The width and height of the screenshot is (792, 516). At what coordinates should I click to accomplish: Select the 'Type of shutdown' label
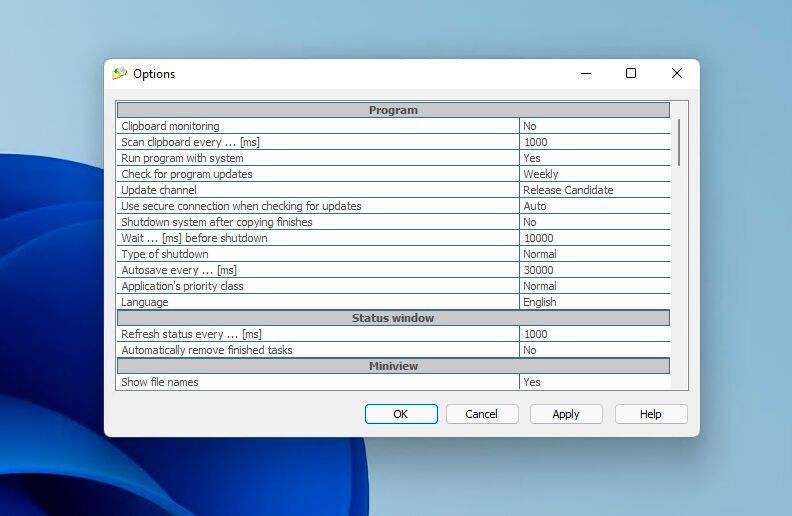pyautogui.click(x=165, y=254)
